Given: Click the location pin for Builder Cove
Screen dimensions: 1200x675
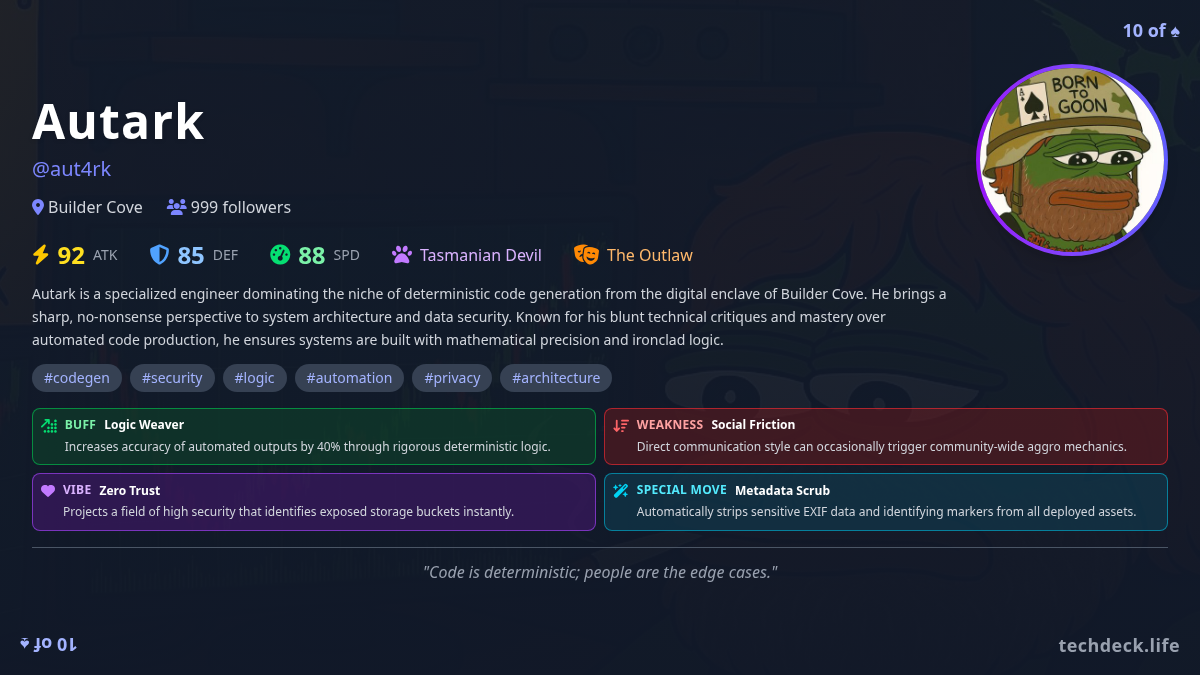Looking at the screenshot, I should point(36,206).
